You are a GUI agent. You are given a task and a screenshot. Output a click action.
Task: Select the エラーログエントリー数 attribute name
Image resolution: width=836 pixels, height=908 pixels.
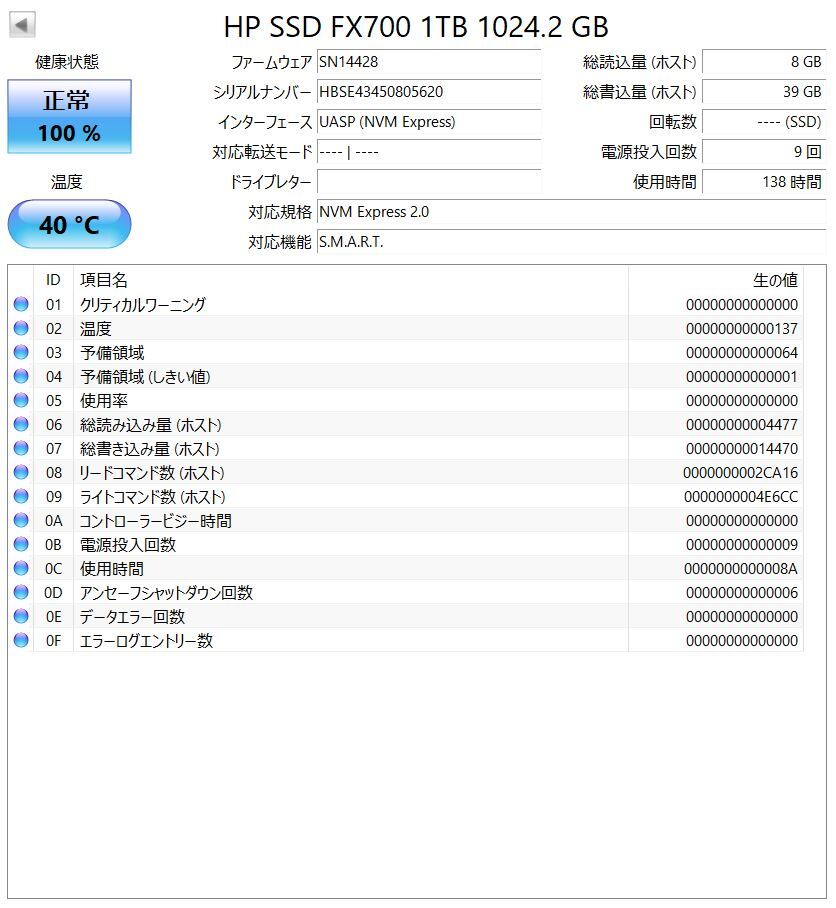[x=146, y=640]
